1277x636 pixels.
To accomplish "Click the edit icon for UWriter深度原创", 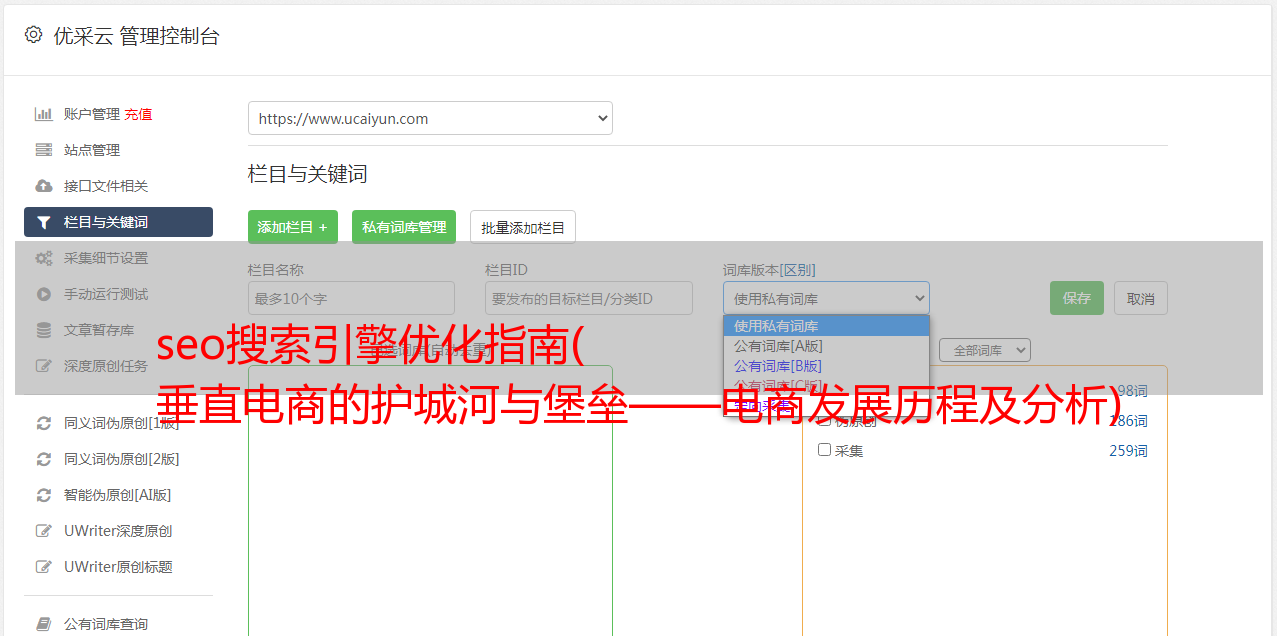I will (43, 531).
